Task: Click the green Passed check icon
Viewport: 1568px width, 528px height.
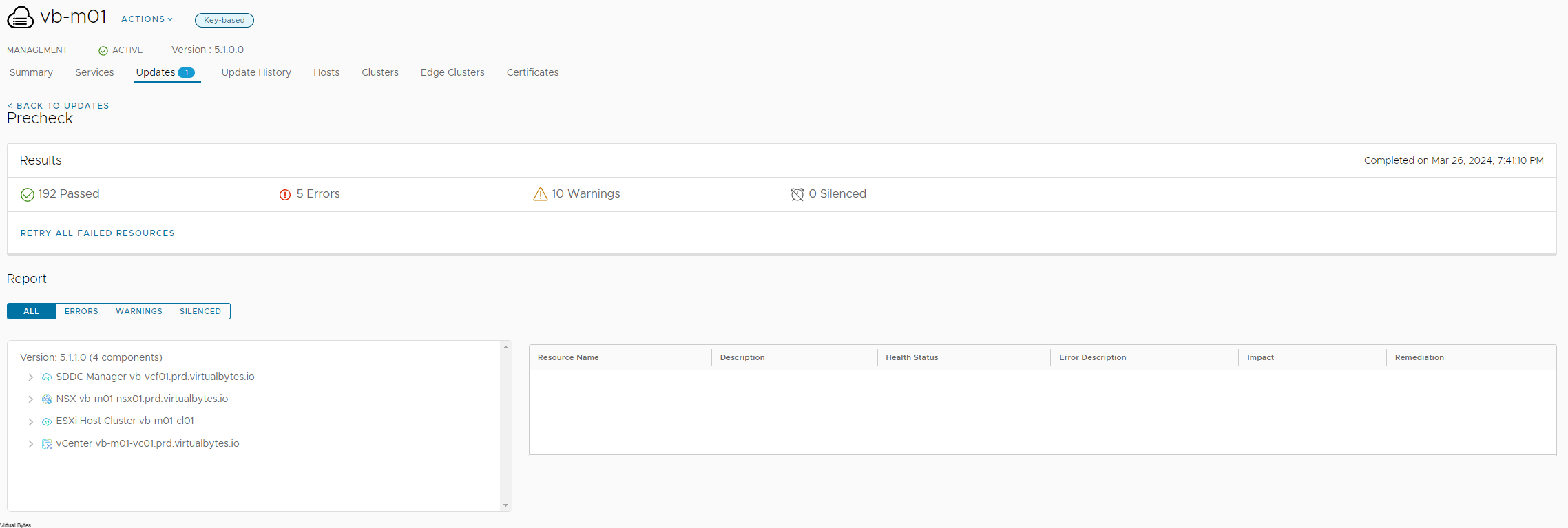Action: click(28, 195)
